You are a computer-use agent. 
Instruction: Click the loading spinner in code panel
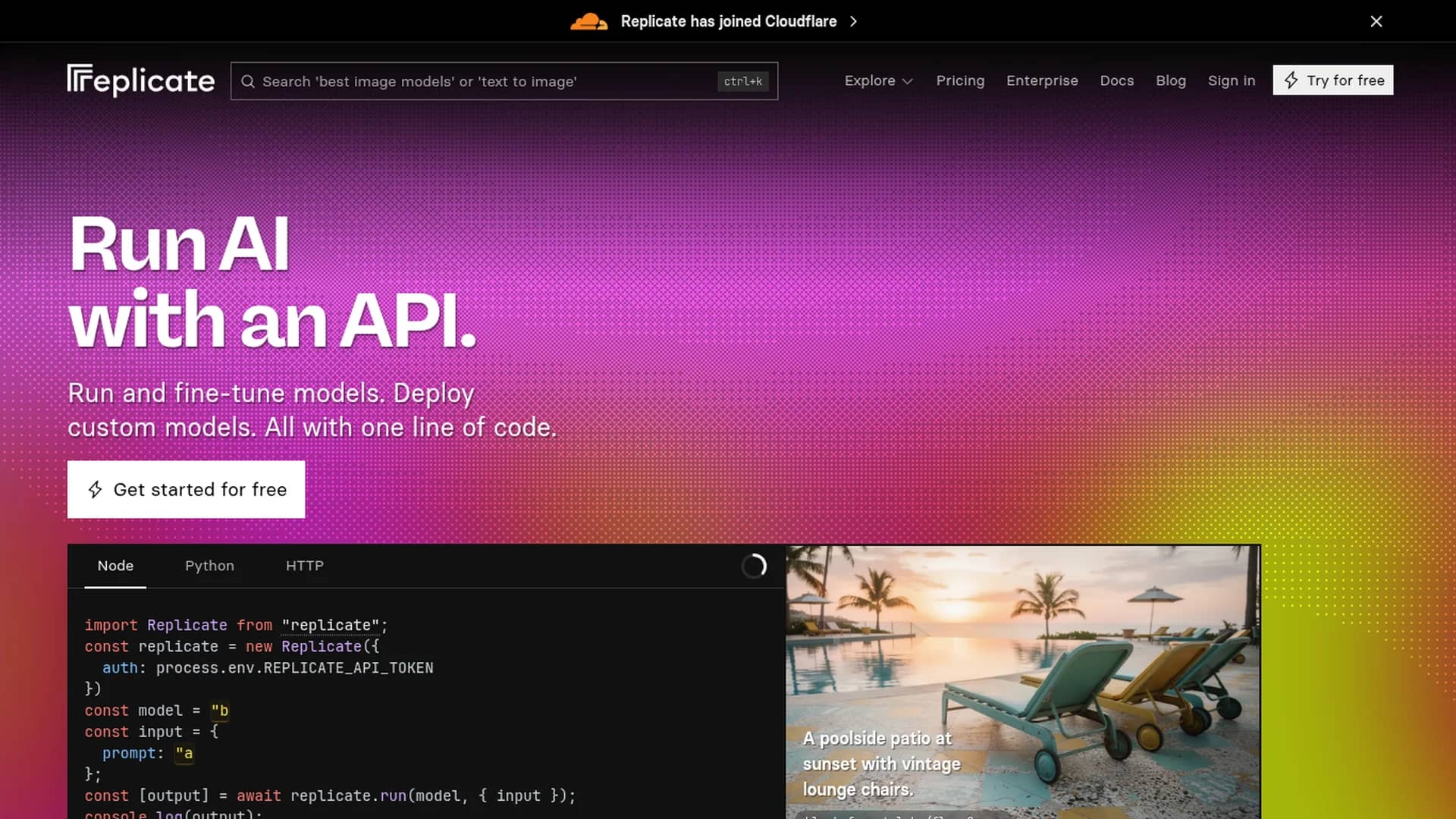pos(754,566)
